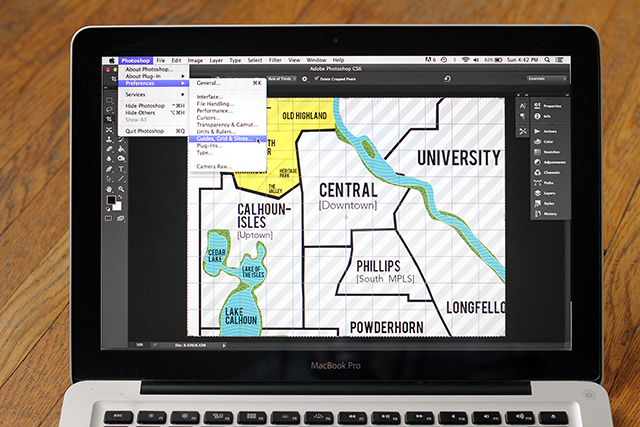Choose Units & Rulers preferences
Screen dimensions: 640x427
[228, 131]
